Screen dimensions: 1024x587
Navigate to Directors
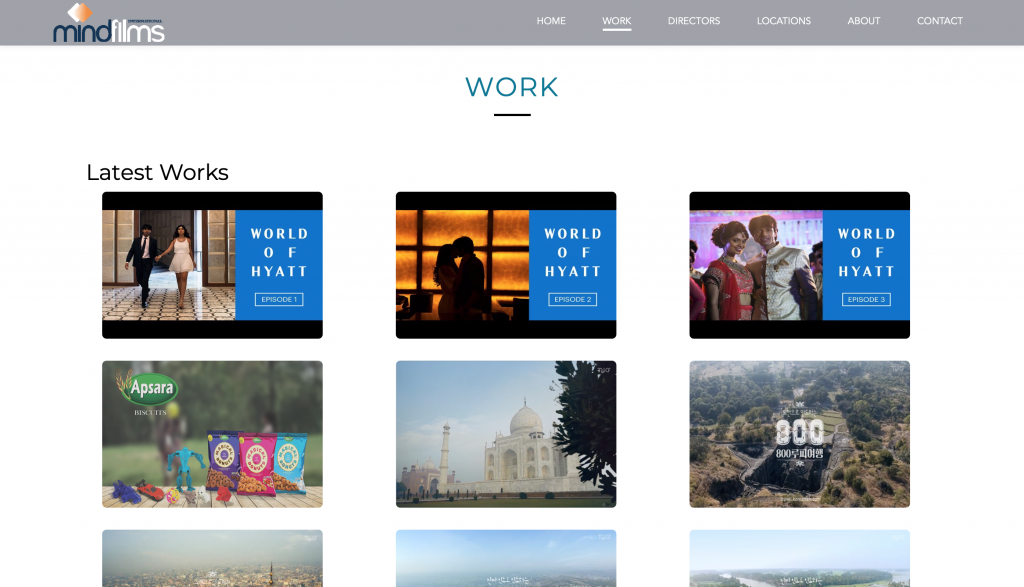[694, 21]
